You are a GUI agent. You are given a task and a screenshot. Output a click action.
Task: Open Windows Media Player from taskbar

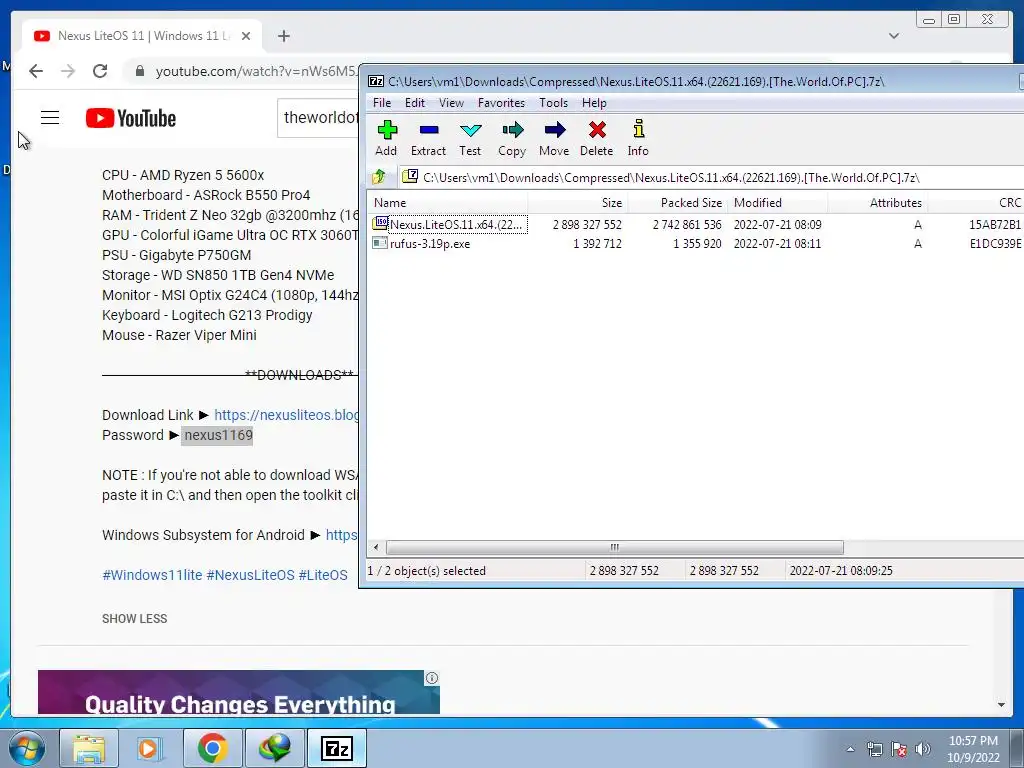[x=148, y=748]
